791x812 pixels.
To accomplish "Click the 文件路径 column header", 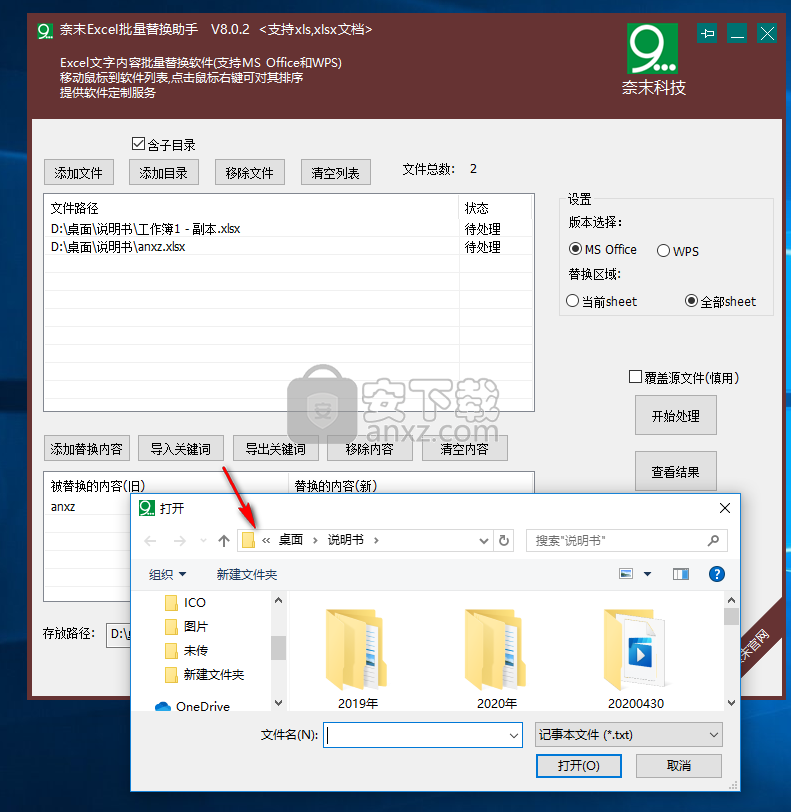I will 252,208.
